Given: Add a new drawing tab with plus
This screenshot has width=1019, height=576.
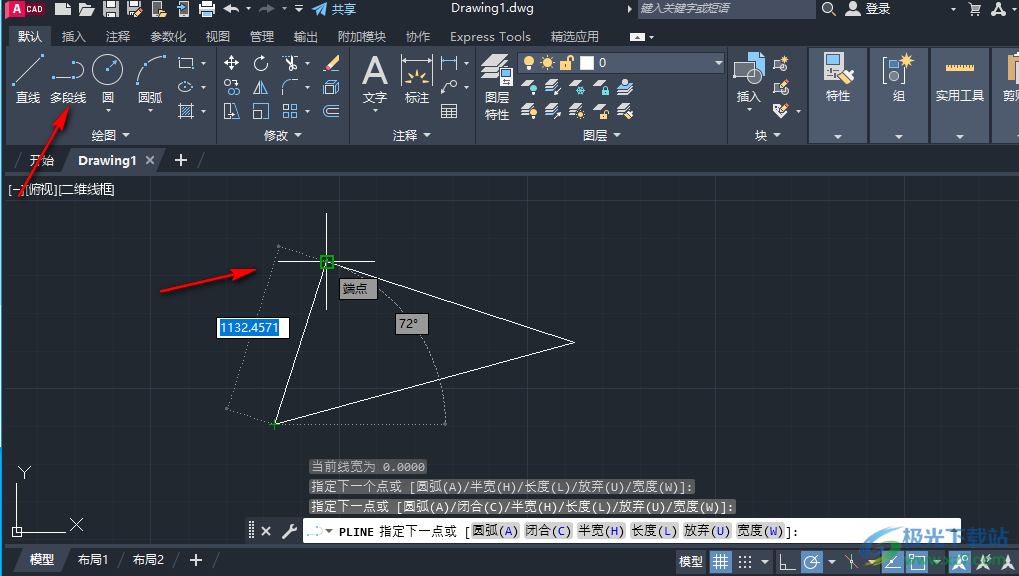Looking at the screenshot, I should [181, 160].
